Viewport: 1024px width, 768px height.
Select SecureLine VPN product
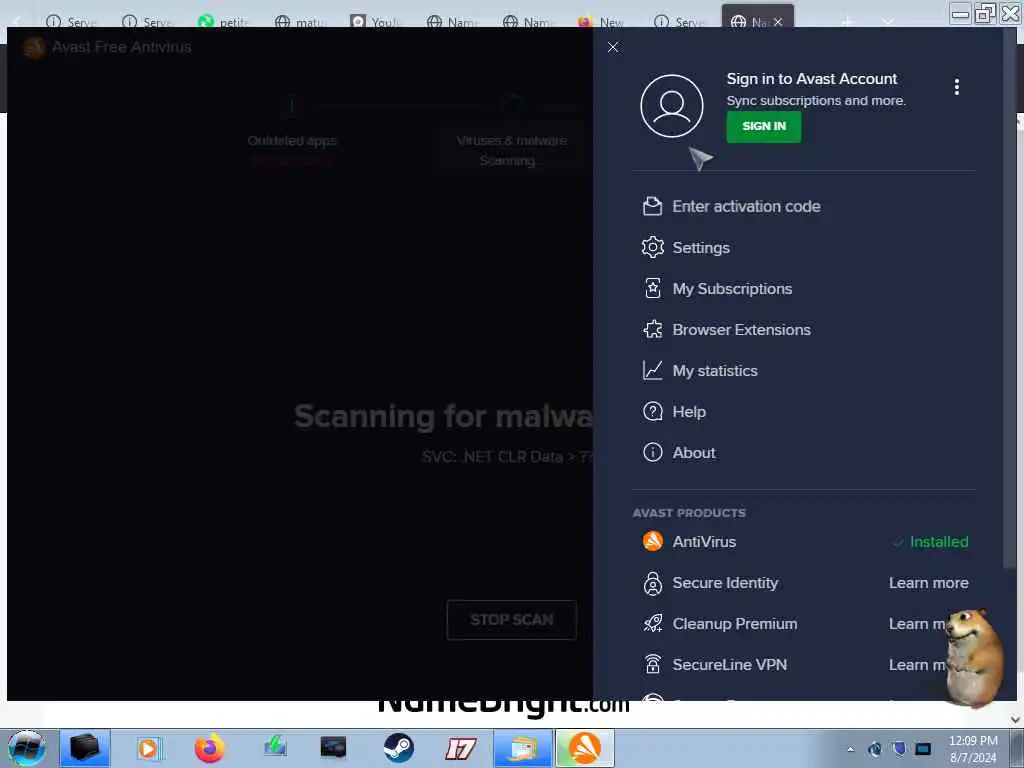point(729,665)
